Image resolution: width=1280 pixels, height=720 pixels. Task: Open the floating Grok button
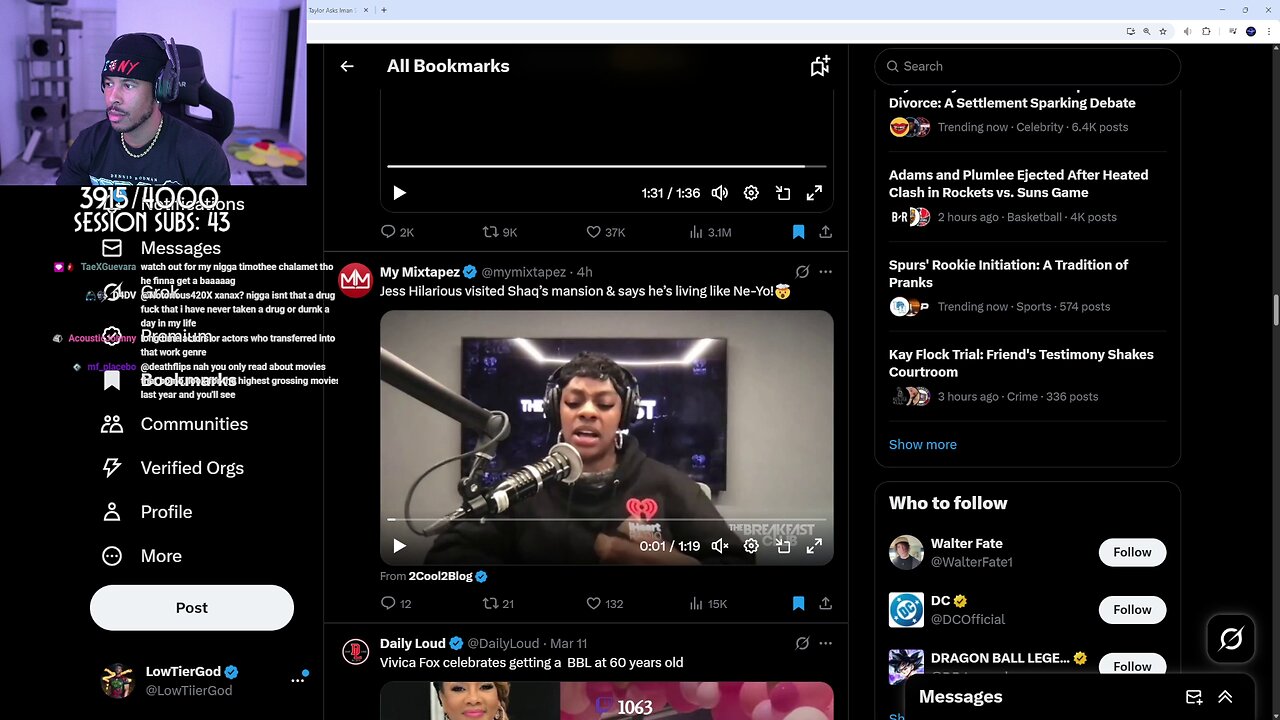1231,638
